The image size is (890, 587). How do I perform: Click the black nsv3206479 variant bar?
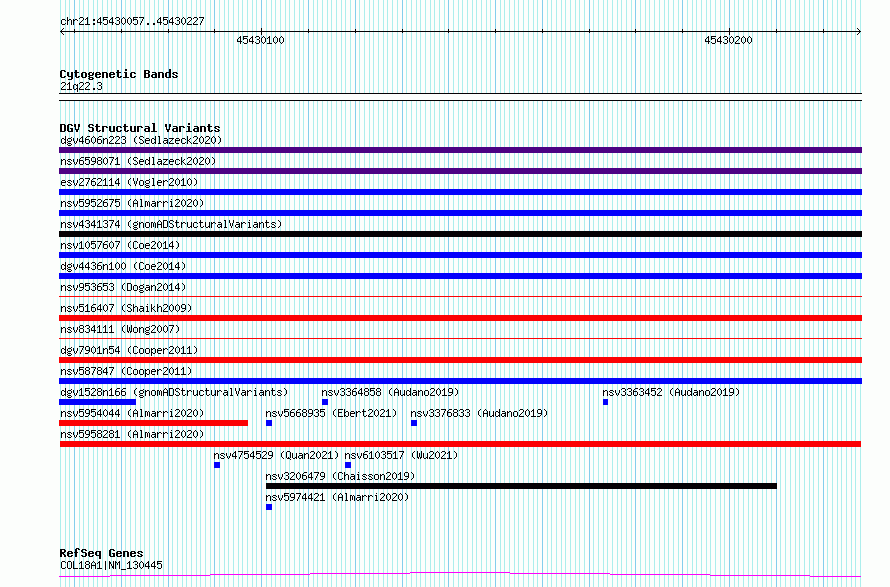coord(521,486)
